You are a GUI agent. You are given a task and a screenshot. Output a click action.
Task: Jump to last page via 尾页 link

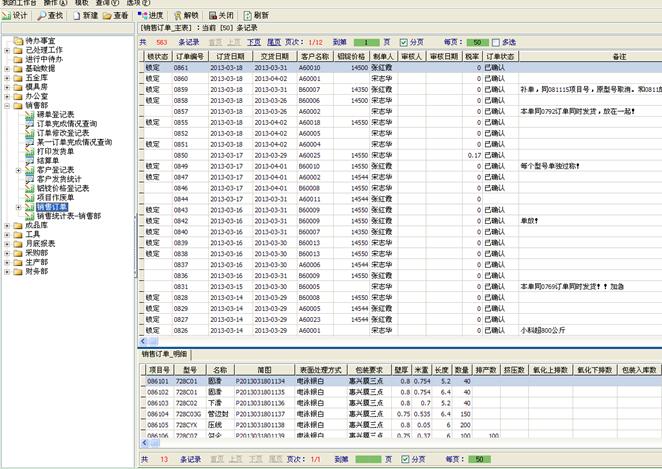[275, 42]
